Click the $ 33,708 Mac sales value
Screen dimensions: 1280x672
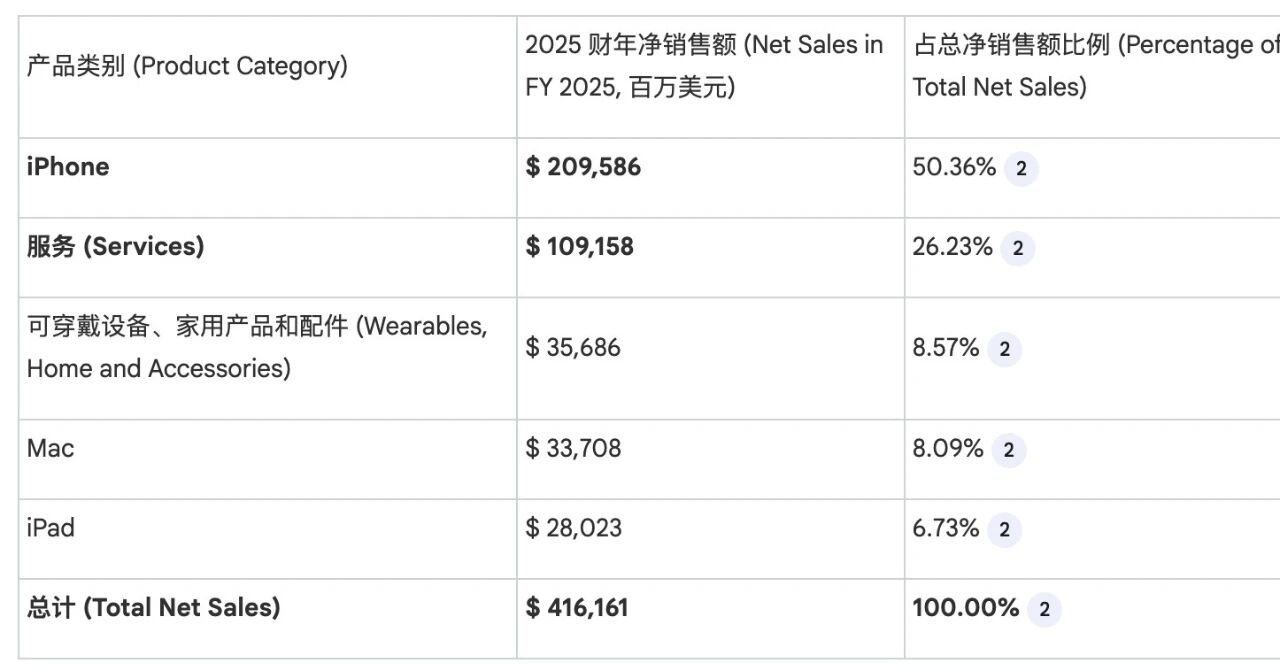pos(573,448)
